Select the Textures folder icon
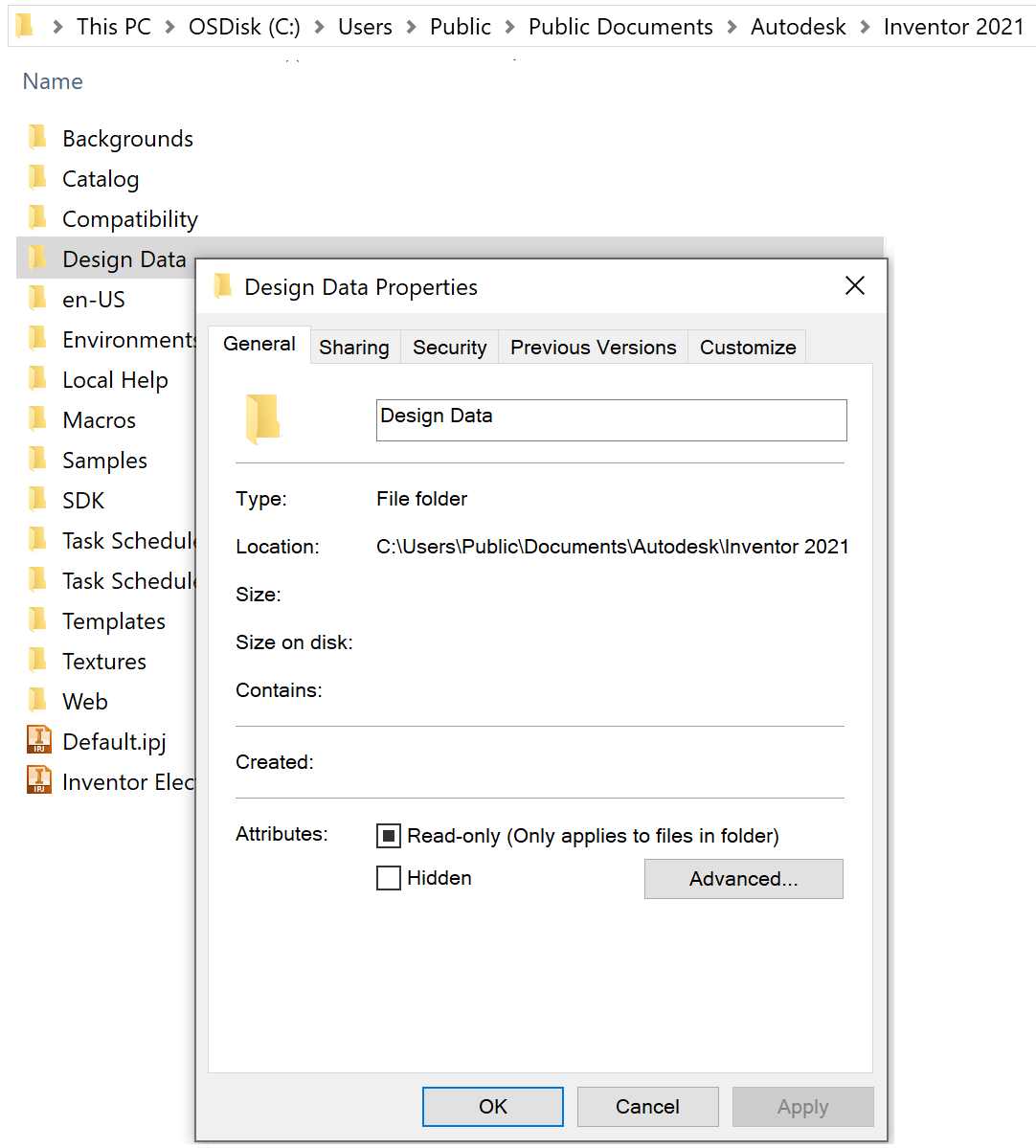The width and height of the screenshot is (1036, 1148). 37,661
